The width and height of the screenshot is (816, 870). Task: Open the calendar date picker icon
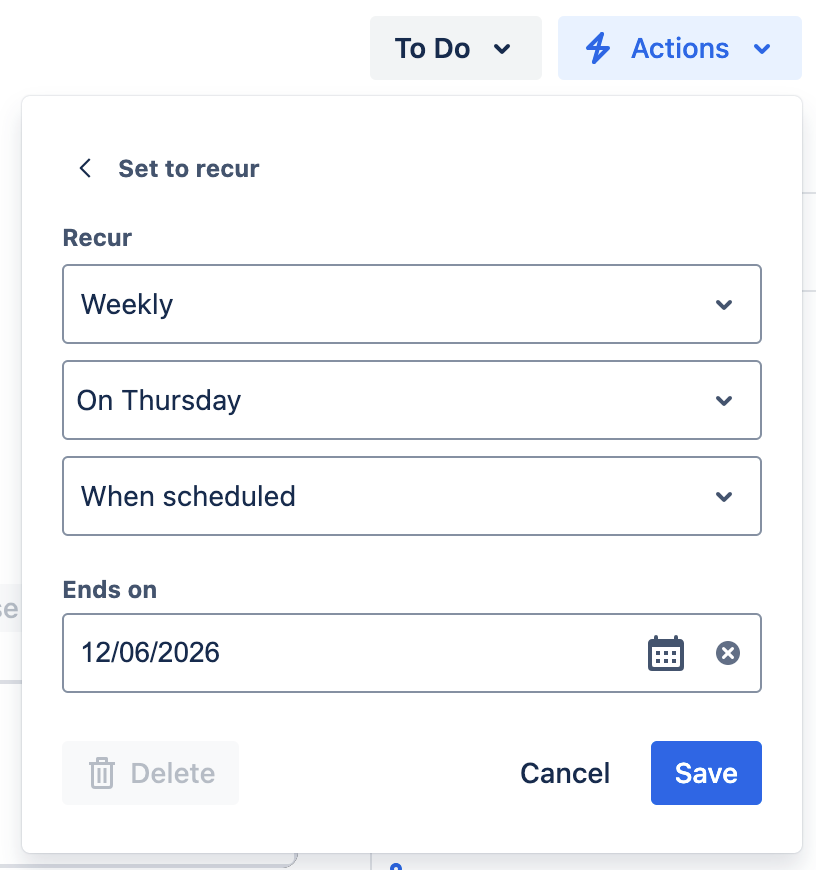666,653
